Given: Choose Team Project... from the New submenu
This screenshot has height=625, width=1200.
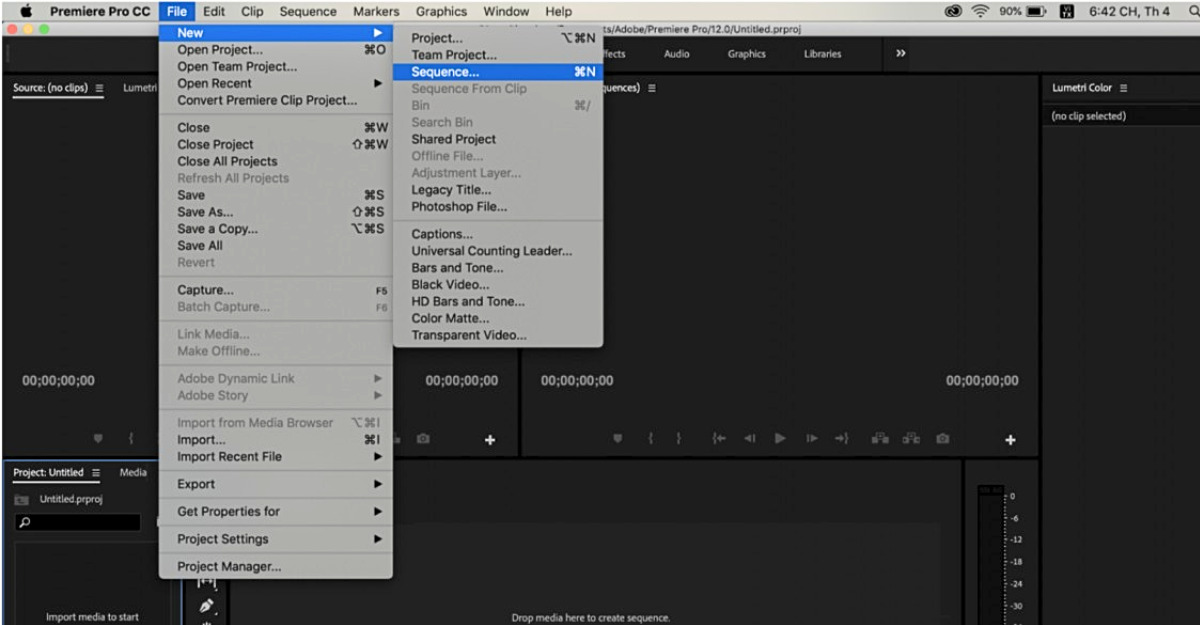Looking at the screenshot, I should [498, 55].
